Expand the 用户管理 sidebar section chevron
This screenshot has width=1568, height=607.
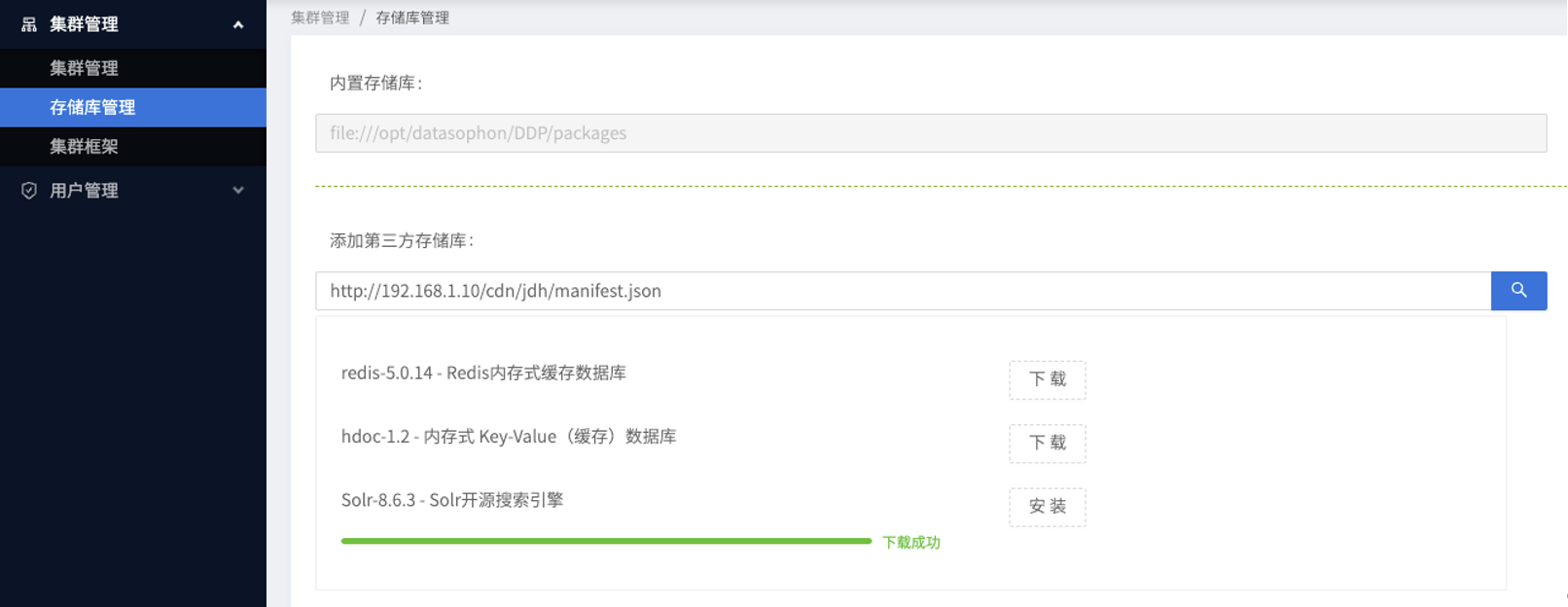click(x=238, y=191)
